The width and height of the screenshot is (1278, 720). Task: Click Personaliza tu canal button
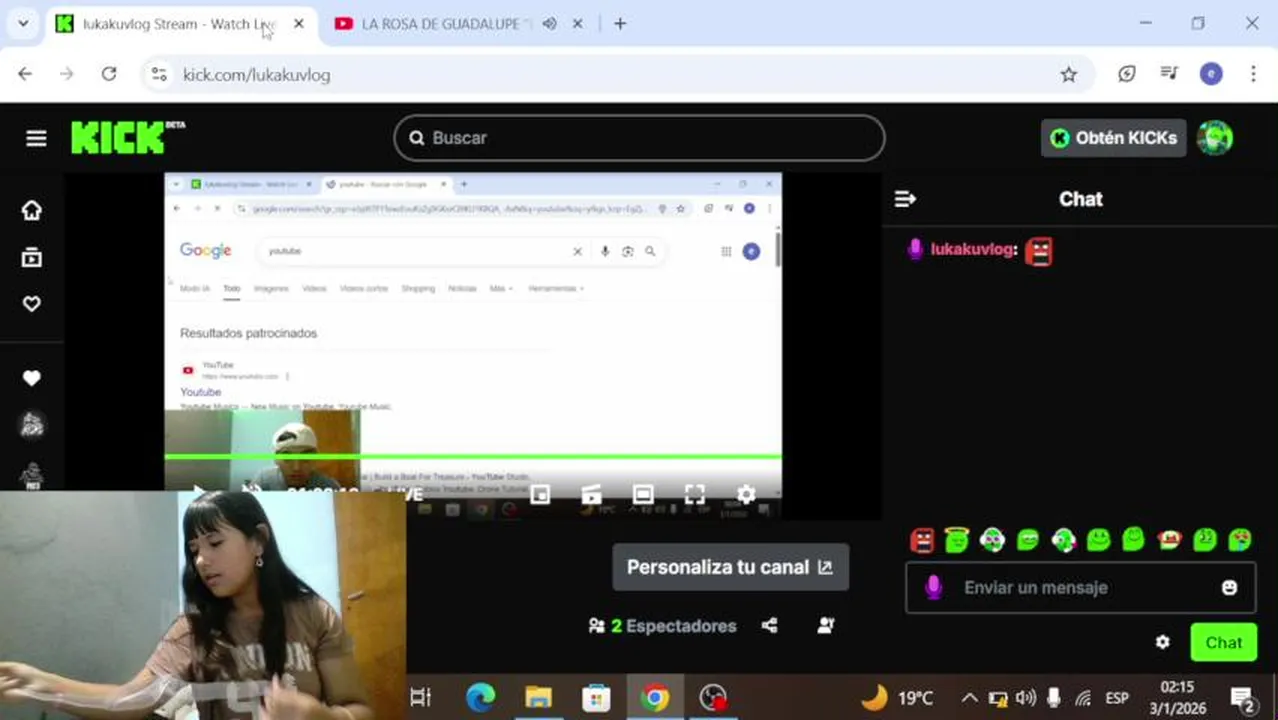(x=730, y=567)
